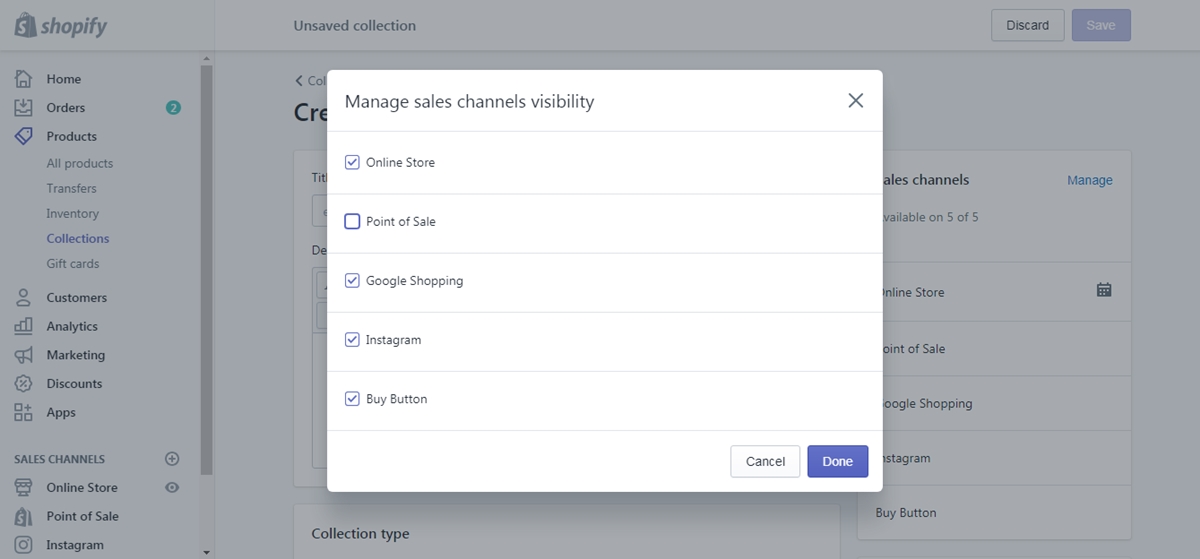Click the Cancel button in dialog
This screenshot has width=1200, height=559.
point(766,461)
